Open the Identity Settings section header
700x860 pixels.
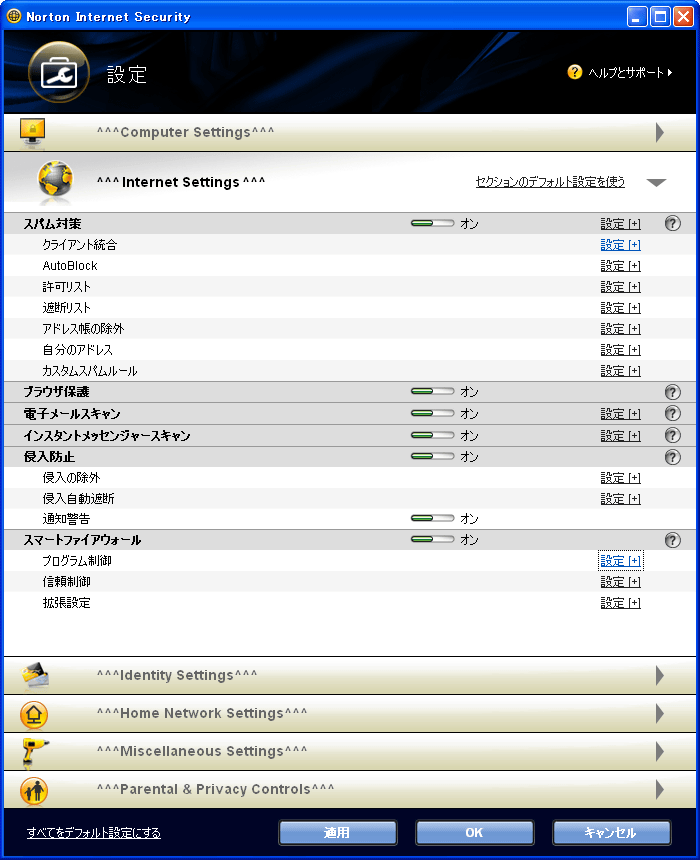[x=349, y=675]
